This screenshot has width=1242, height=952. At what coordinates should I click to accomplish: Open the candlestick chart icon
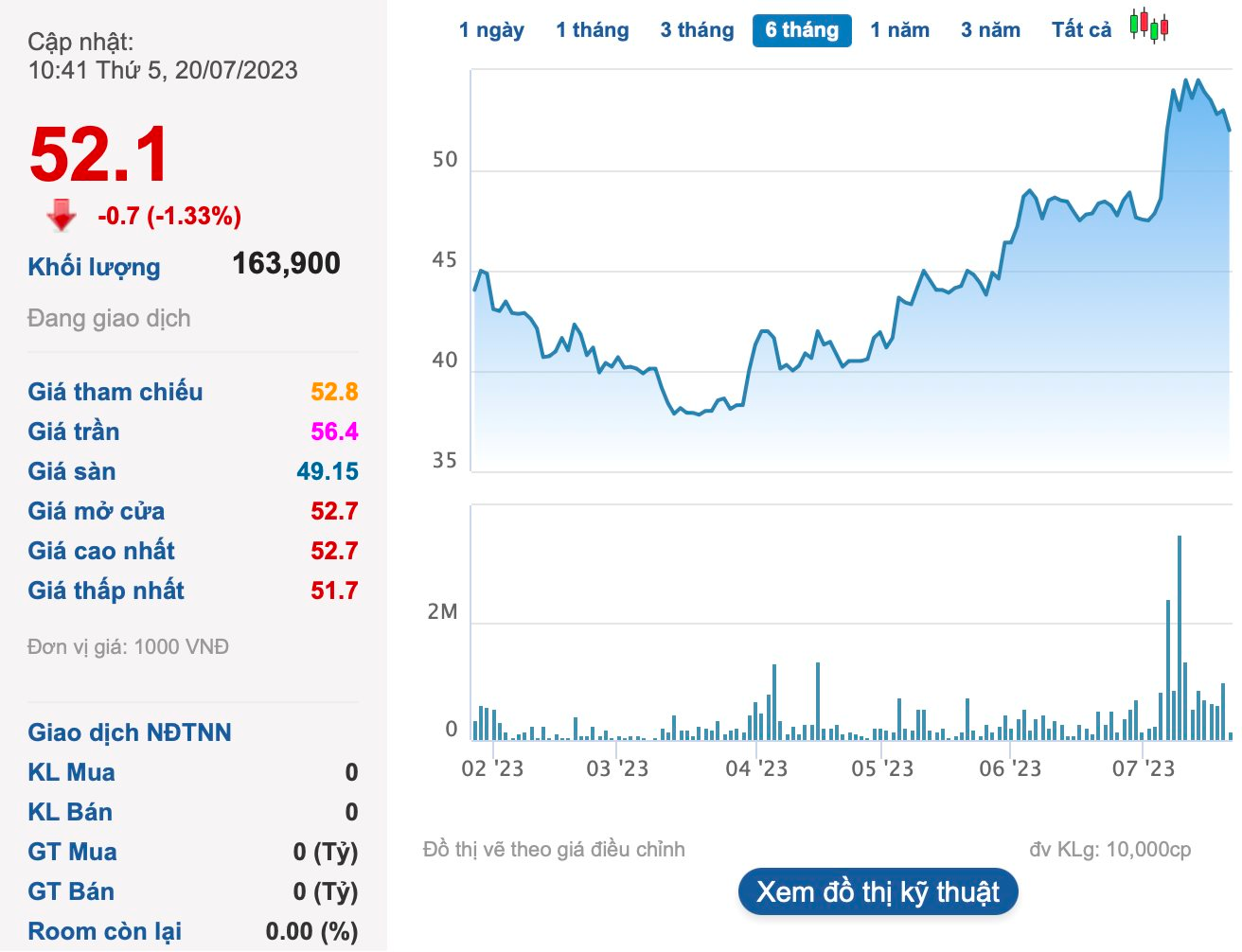click(1149, 26)
